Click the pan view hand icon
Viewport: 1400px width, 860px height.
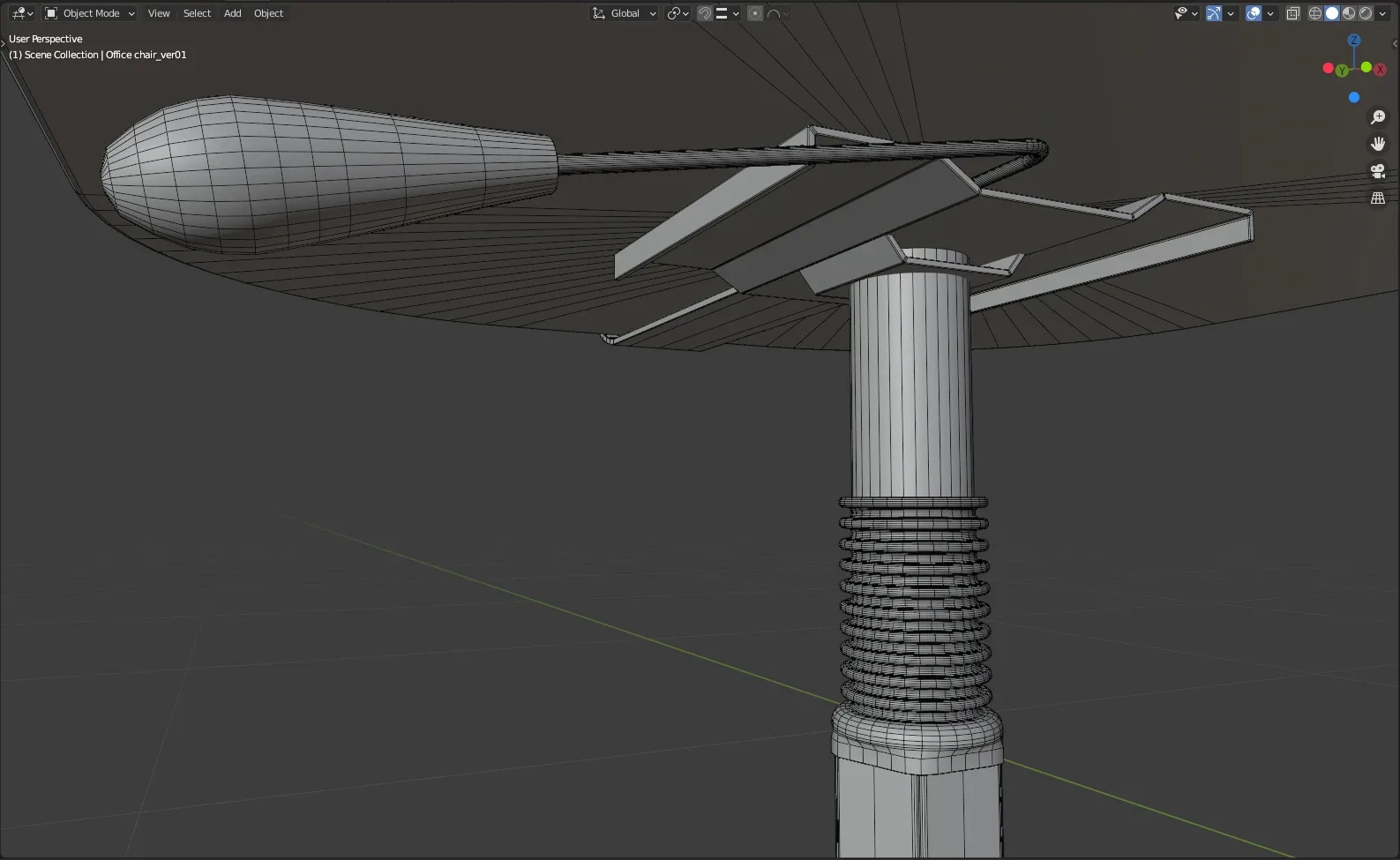[1378, 144]
